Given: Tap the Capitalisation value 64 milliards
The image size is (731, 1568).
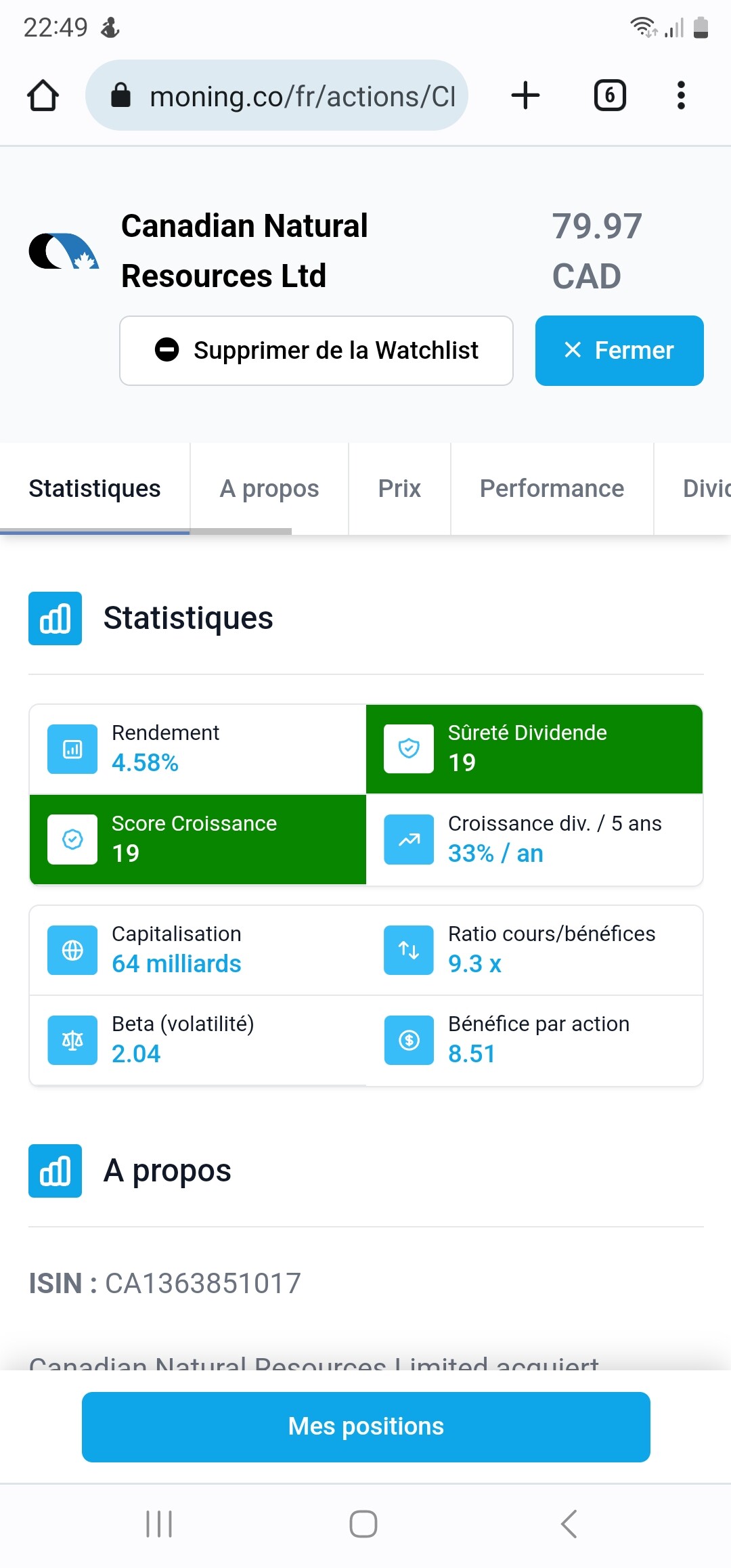Looking at the screenshot, I should (x=177, y=964).
